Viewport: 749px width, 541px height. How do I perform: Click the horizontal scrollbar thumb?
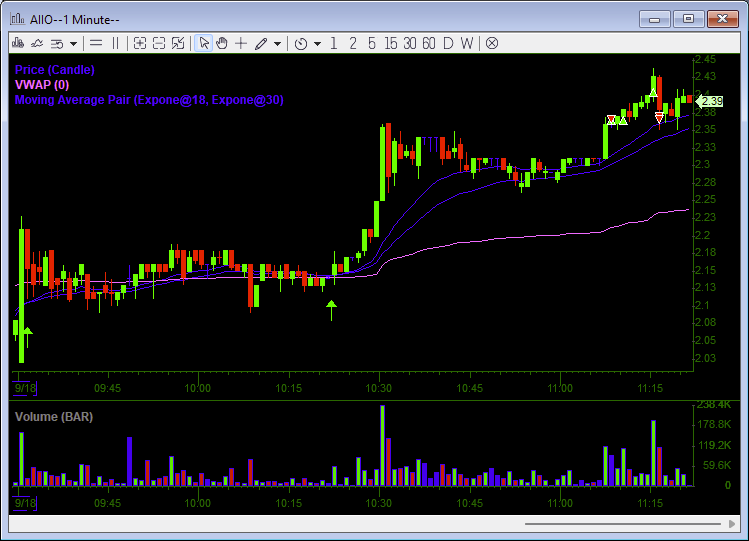[622, 524]
